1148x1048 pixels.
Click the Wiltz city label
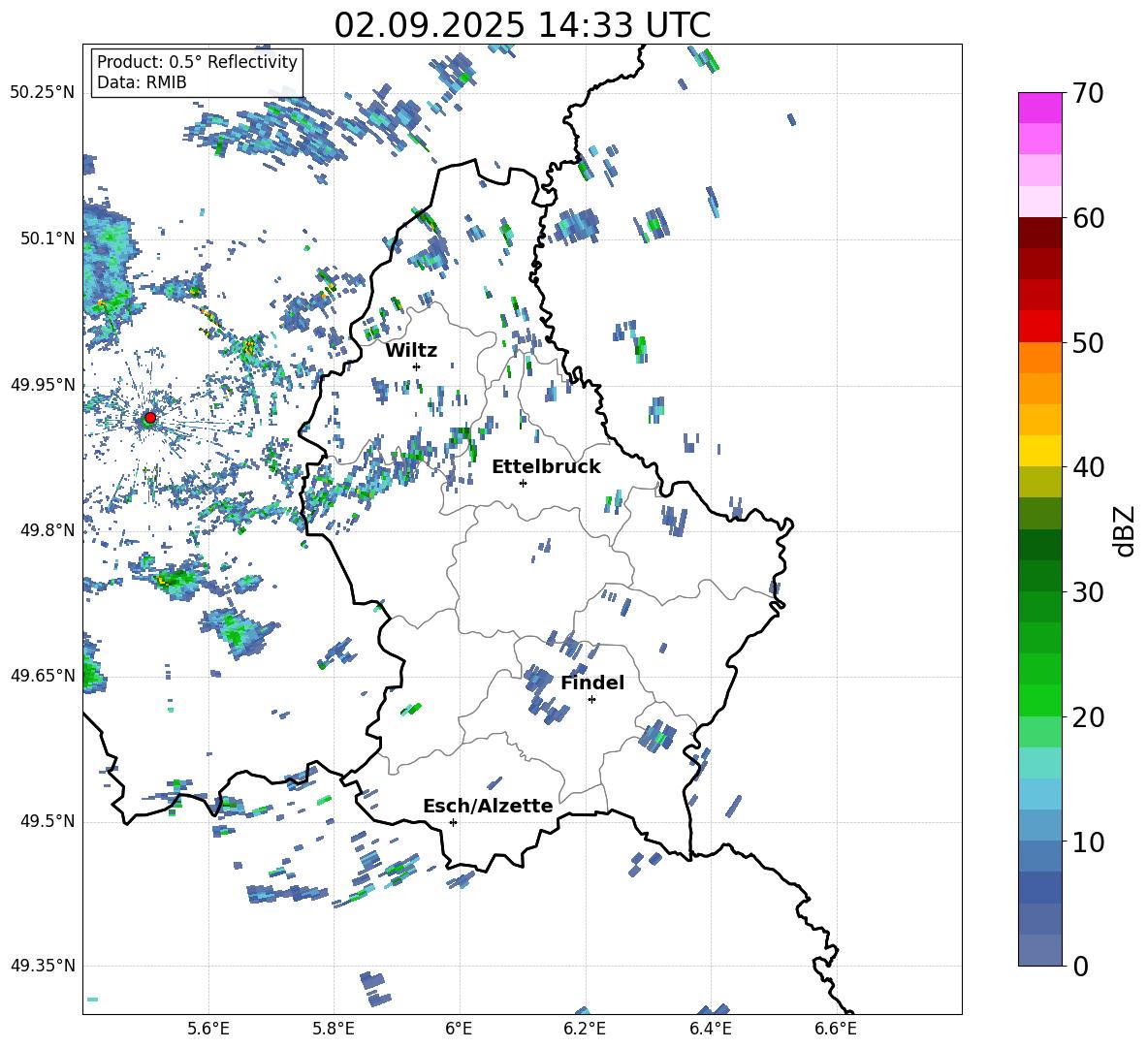[x=411, y=351]
